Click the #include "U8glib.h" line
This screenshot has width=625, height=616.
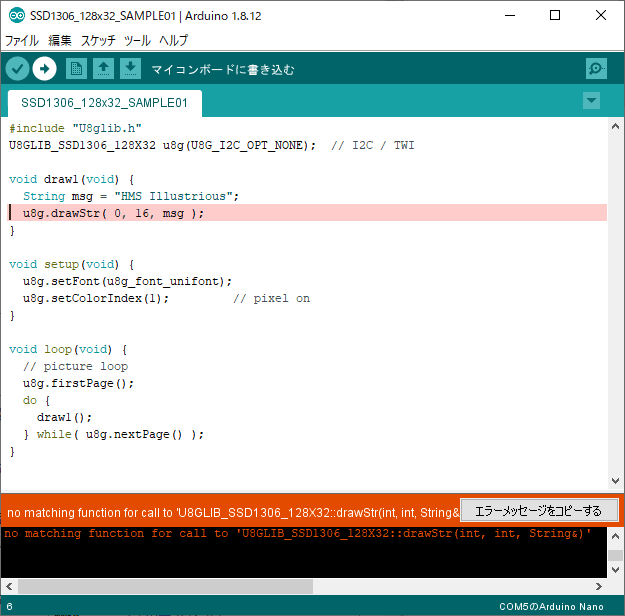point(75,128)
